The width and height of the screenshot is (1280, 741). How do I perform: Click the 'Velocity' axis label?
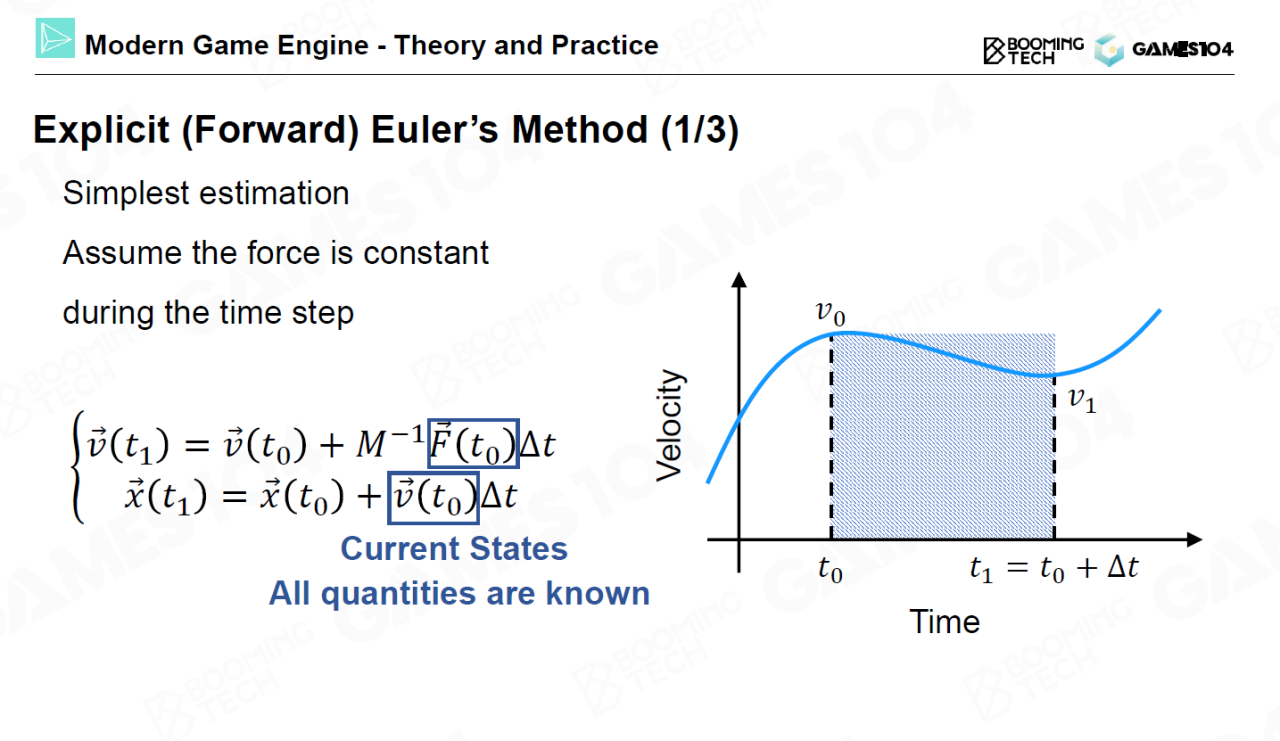coord(671,425)
